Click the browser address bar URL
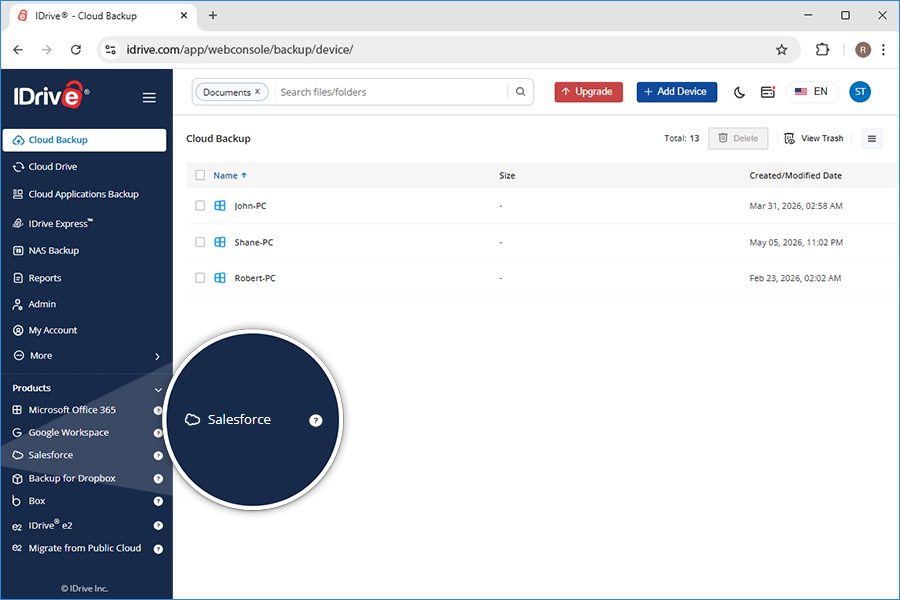 coord(240,50)
